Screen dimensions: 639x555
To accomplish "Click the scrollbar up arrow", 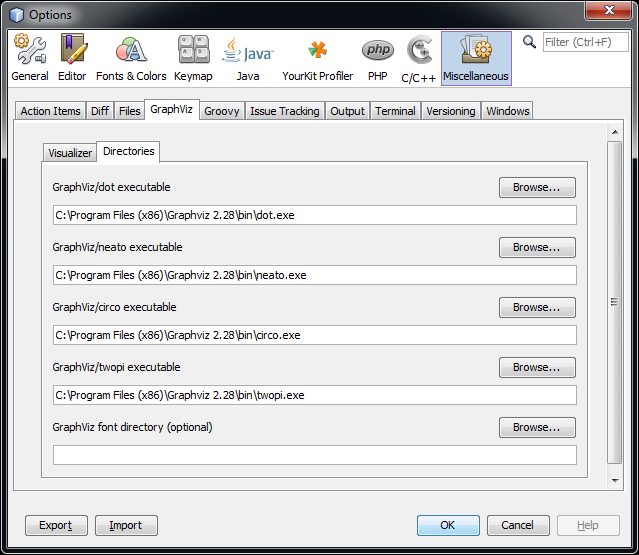I will tap(615, 132).
